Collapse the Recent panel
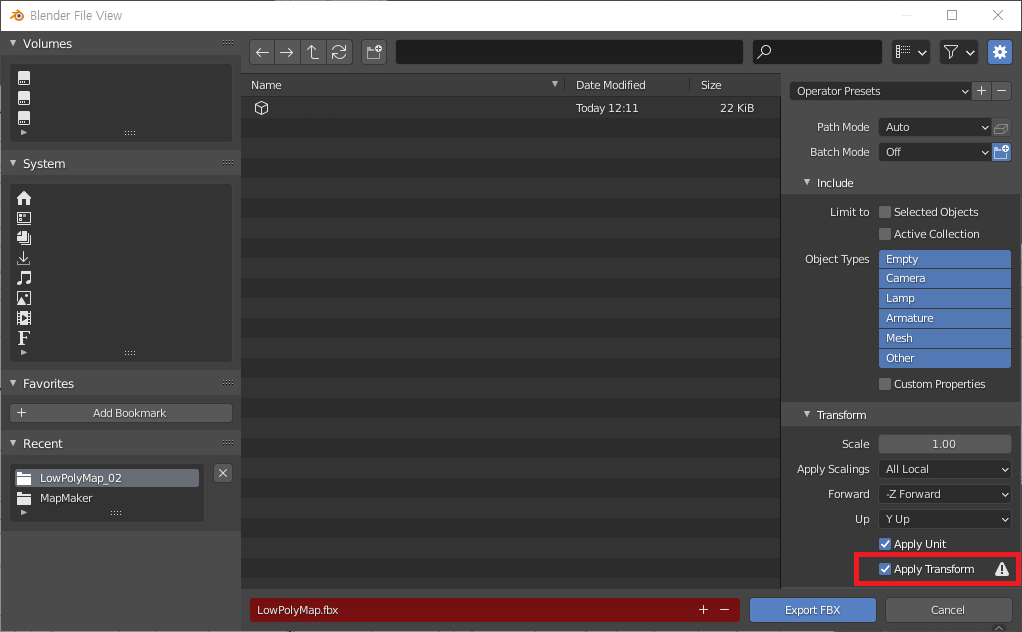The height and width of the screenshot is (632, 1022). pyautogui.click(x=13, y=444)
